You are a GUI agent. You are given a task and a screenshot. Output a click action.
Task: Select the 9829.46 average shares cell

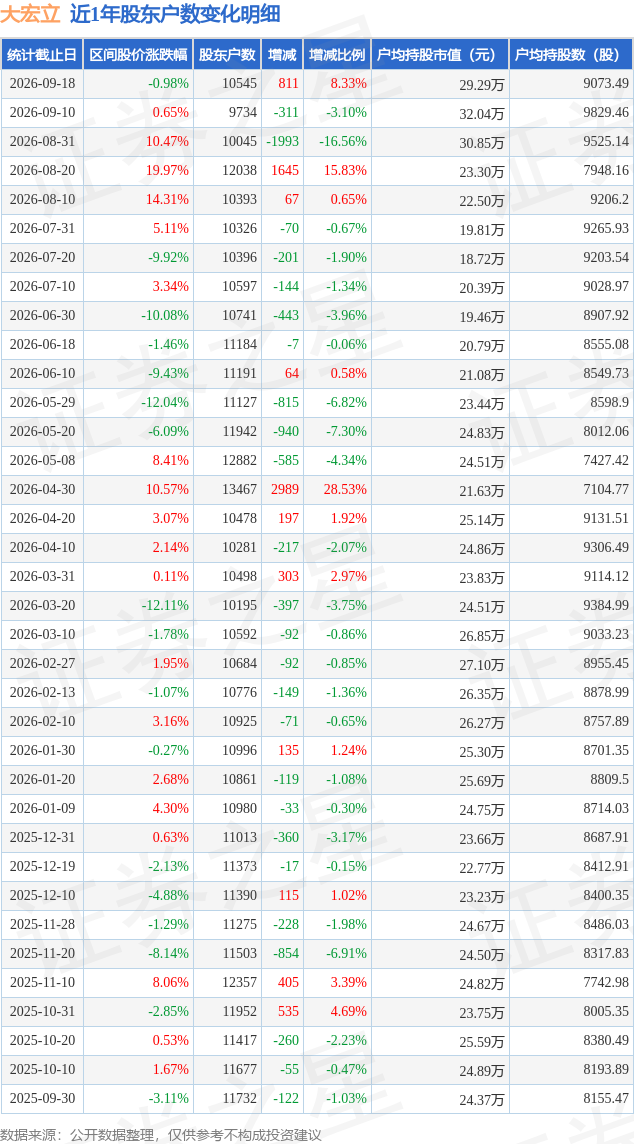[570, 113]
